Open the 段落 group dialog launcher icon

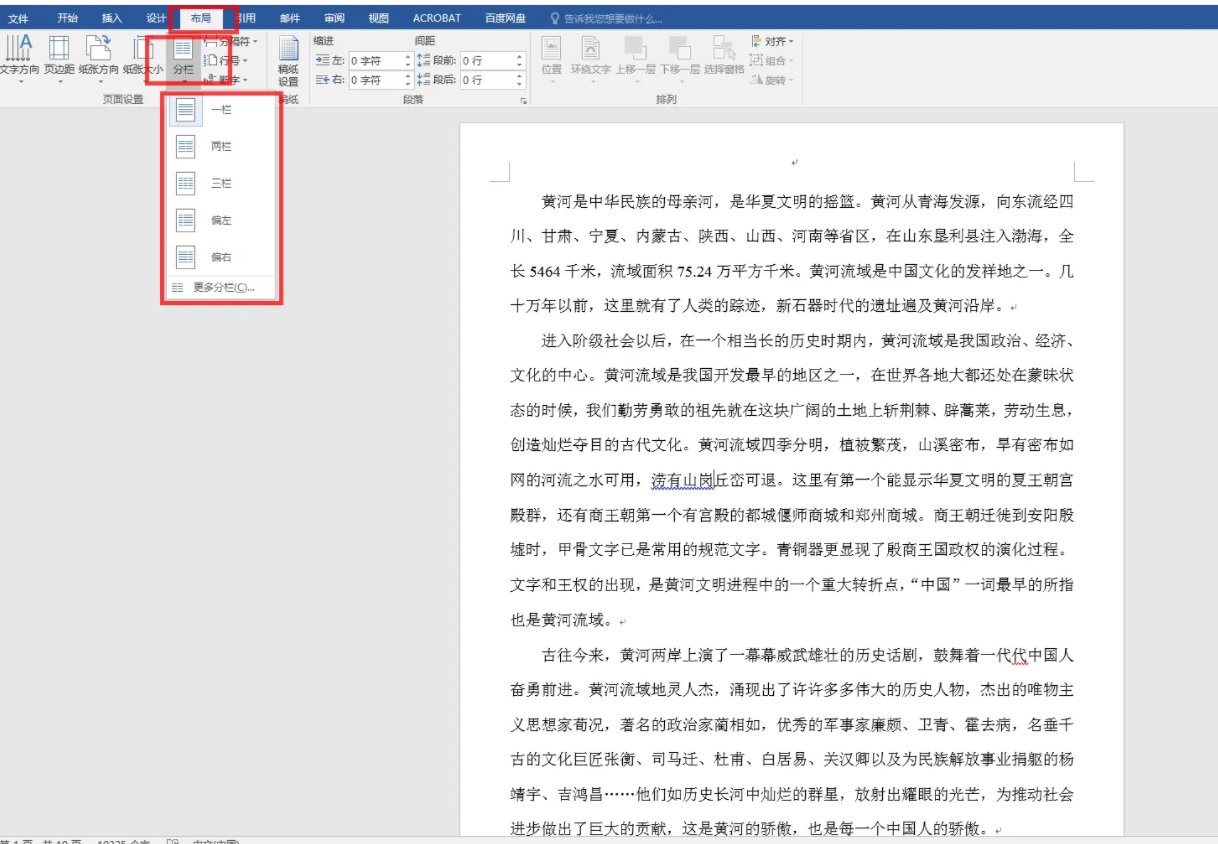click(523, 99)
